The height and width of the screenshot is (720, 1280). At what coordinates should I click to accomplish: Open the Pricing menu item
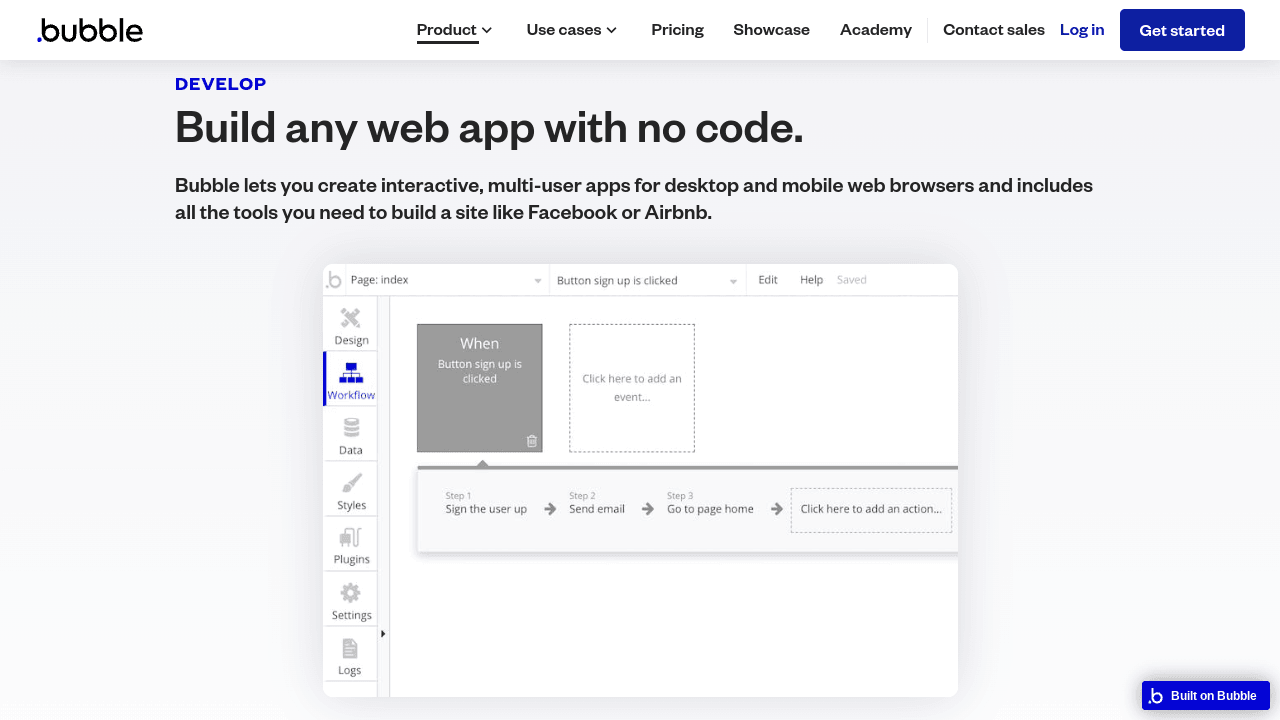coord(678,30)
